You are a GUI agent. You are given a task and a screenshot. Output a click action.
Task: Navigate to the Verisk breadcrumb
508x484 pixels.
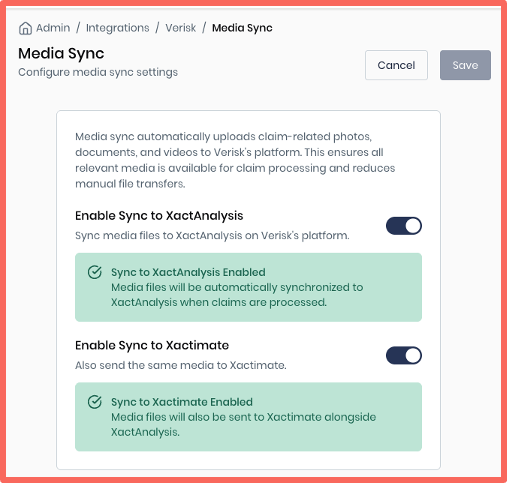181,28
